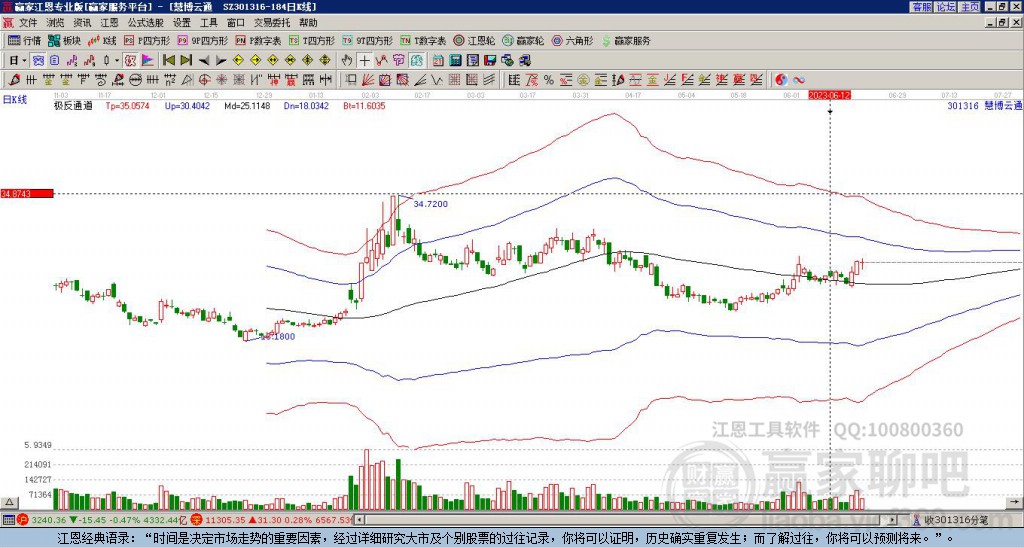Open the 交易委托 menu
Image resolution: width=1024 pixels, height=548 pixels.
272,23
